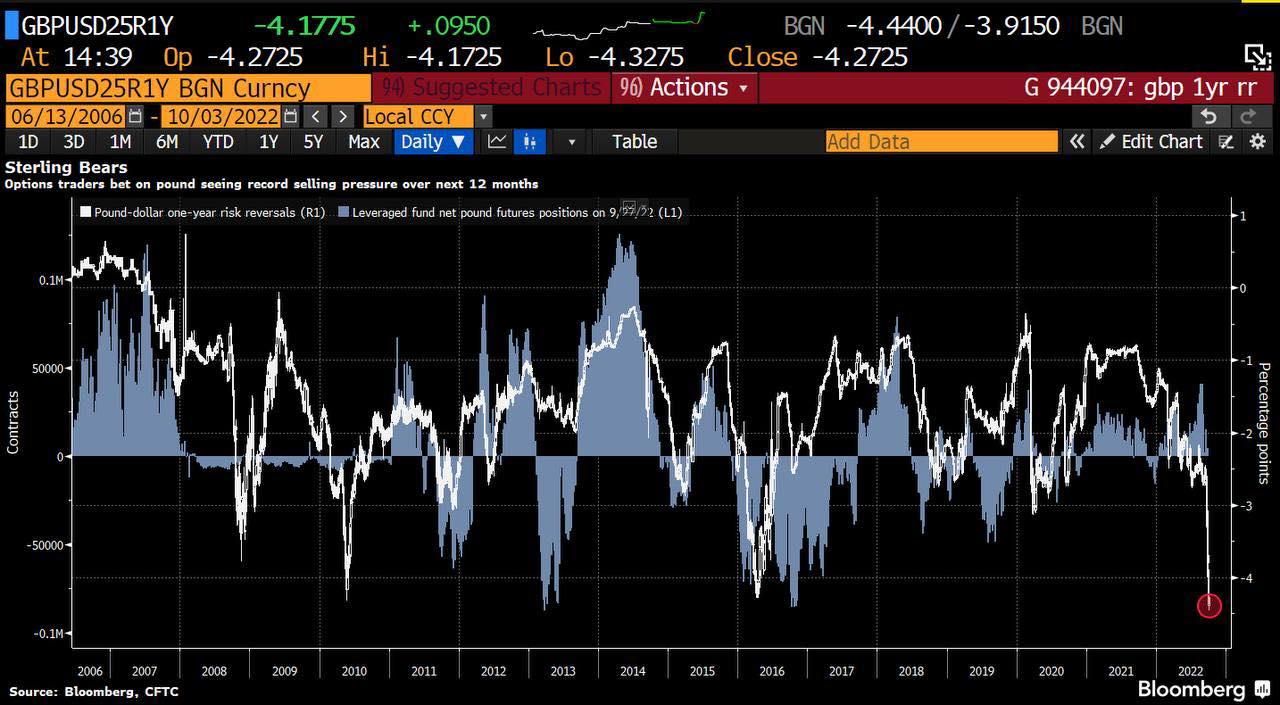Screen dimensions: 1280x705
Task: Switch to Table view
Action: pyautogui.click(x=634, y=142)
